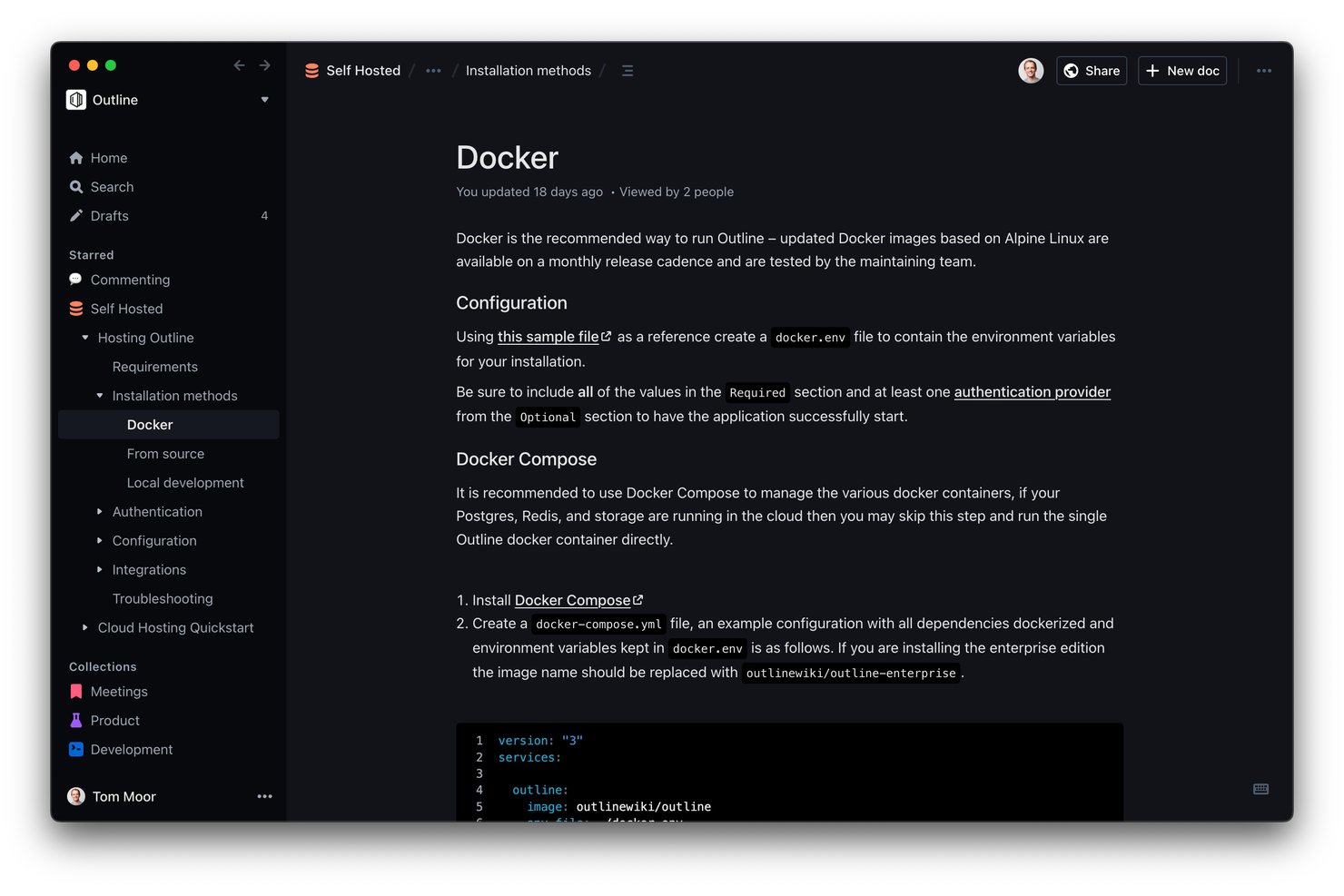Open the document more options menu
1344x896 pixels.
(1264, 71)
